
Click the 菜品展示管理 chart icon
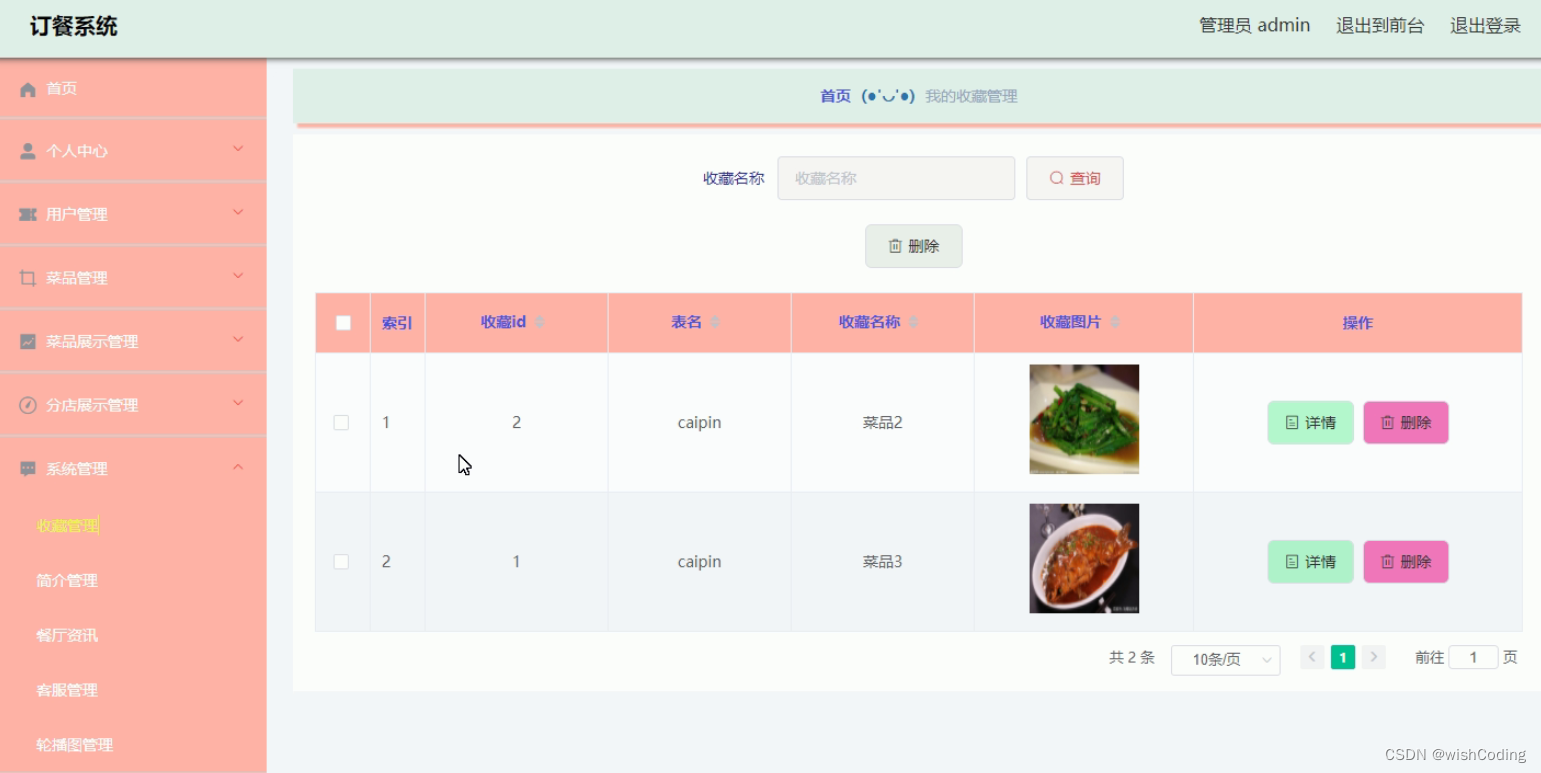[25, 340]
